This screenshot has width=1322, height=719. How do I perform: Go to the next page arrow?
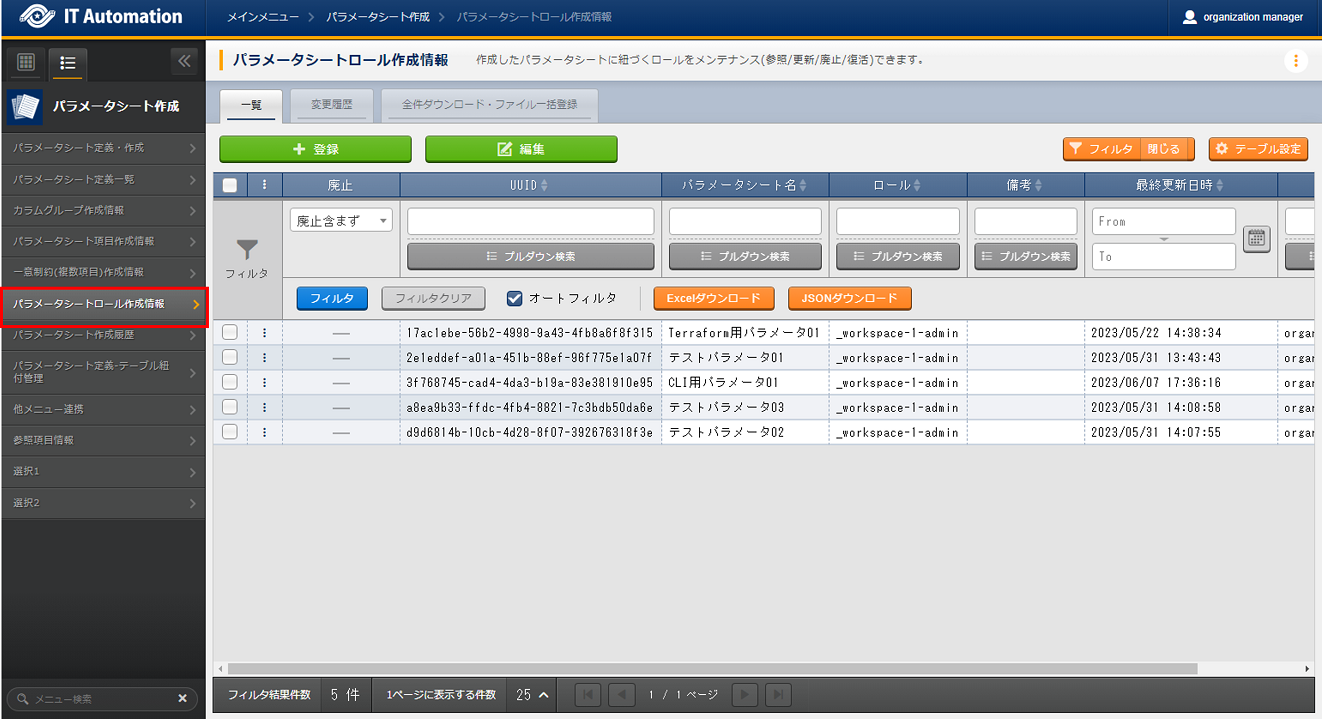(744, 694)
